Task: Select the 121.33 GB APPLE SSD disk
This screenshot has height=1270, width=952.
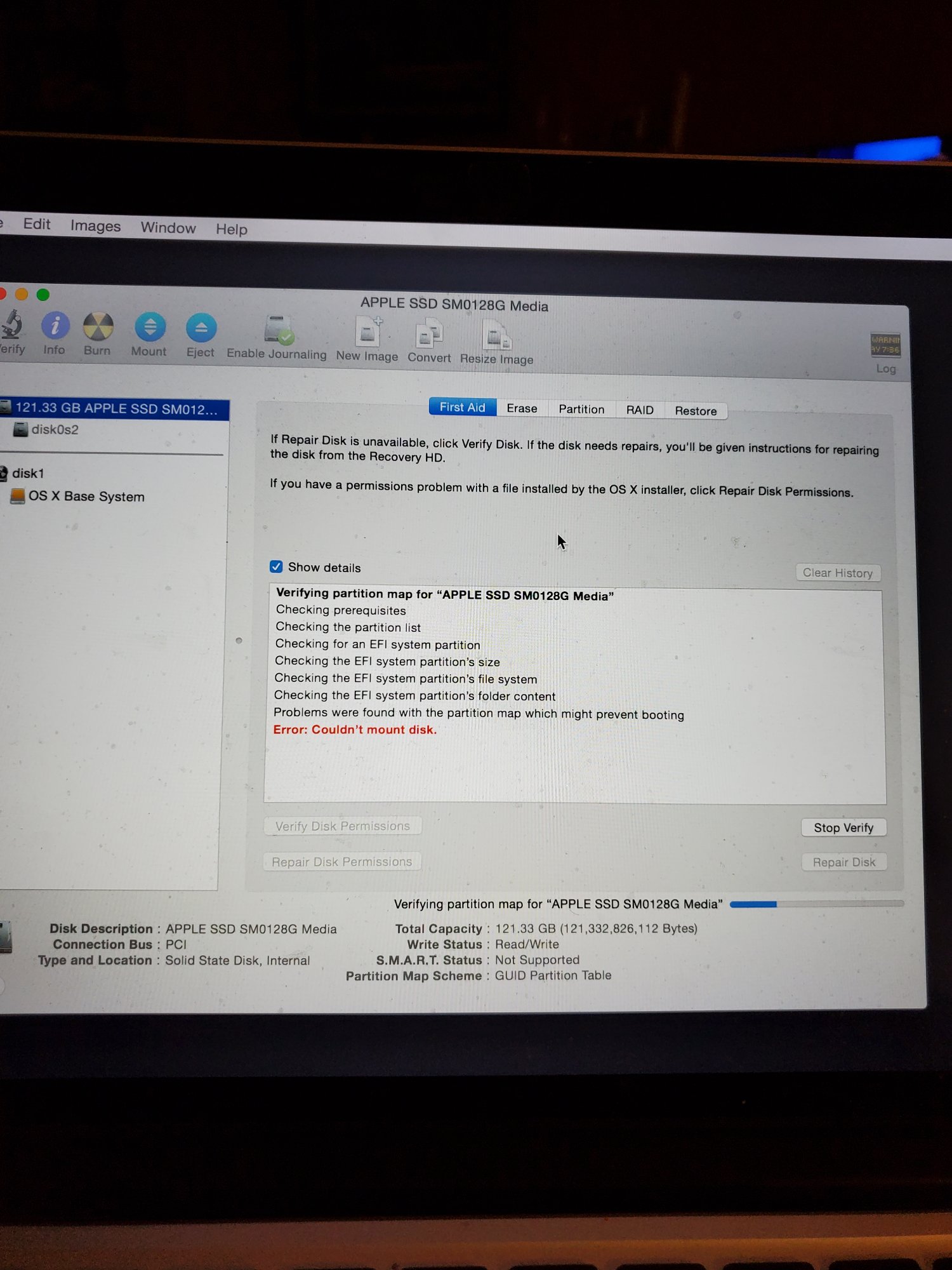Action: (x=114, y=408)
